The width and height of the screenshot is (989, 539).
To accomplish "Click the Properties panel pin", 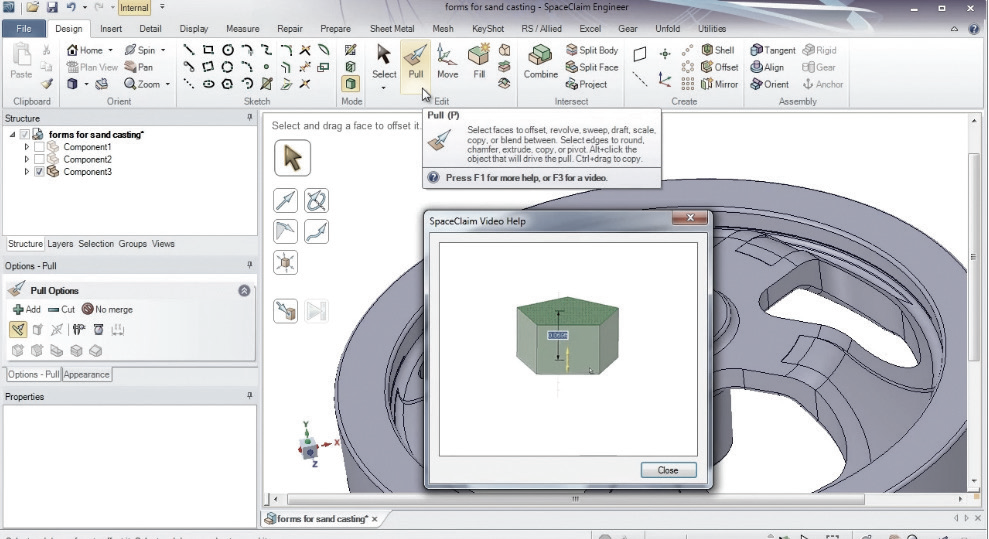I will click(x=250, y=396).
